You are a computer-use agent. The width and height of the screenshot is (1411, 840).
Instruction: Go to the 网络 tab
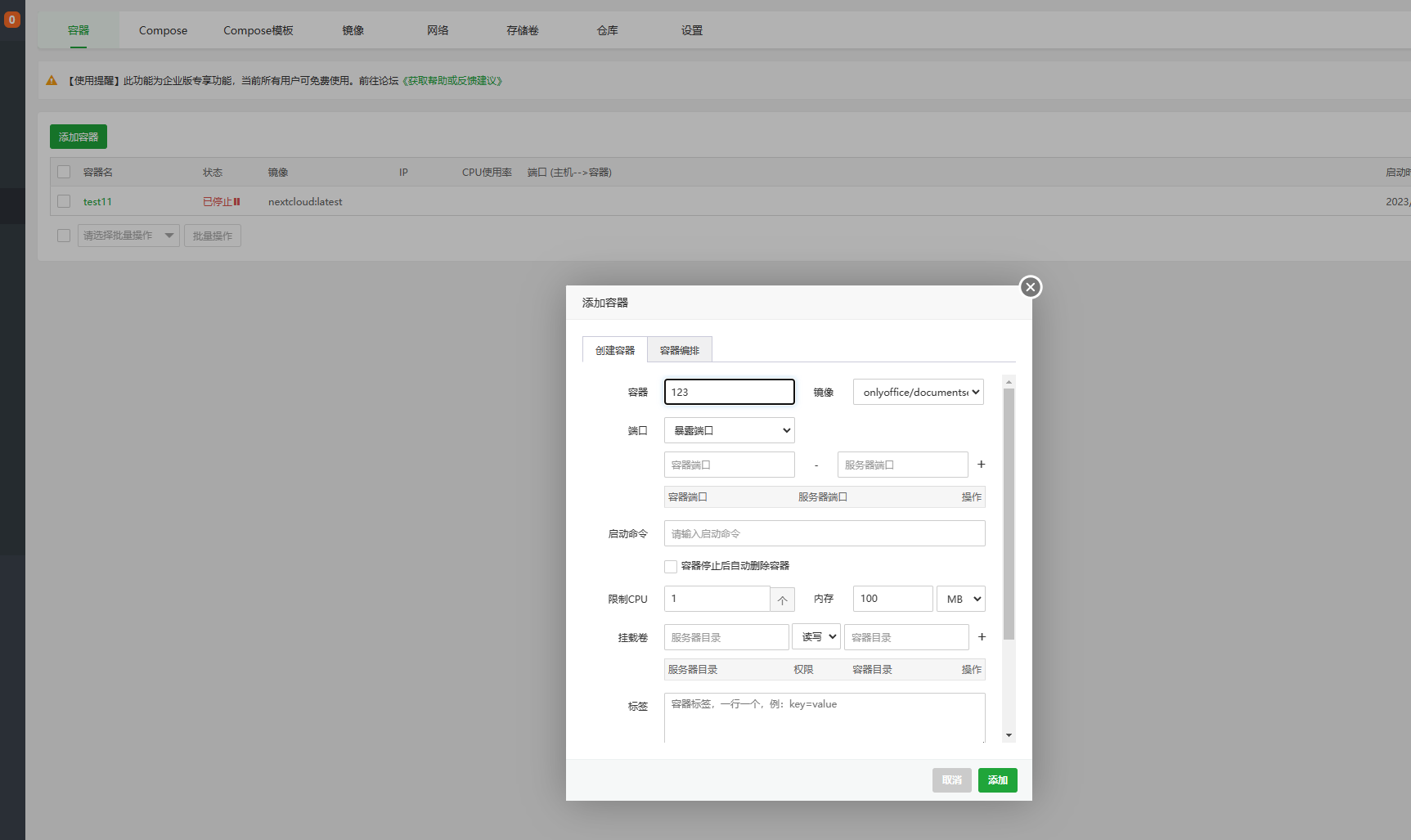[438, 30]
